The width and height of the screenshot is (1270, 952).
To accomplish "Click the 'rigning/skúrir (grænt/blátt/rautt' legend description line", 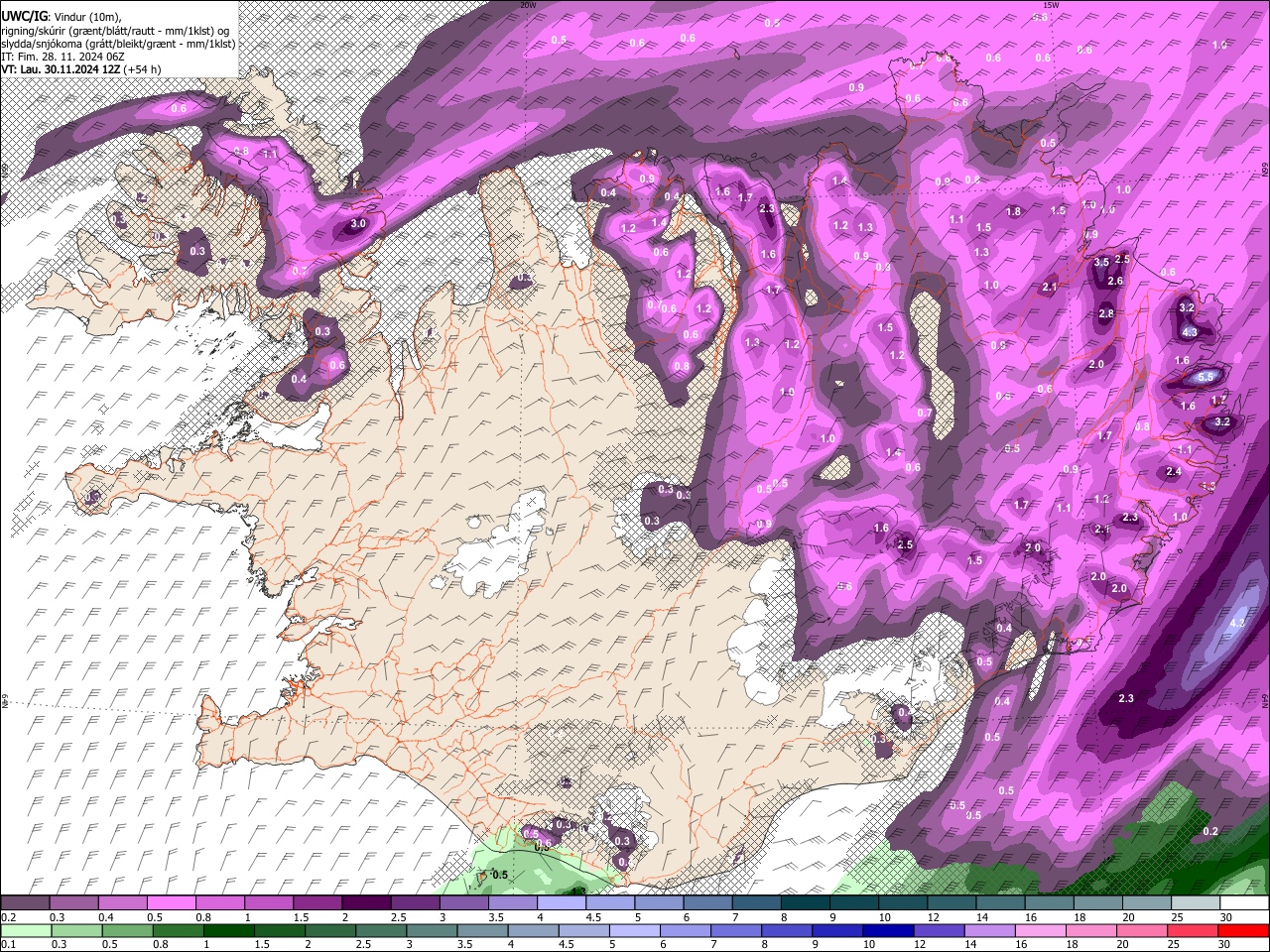I will tap(116, 30).
